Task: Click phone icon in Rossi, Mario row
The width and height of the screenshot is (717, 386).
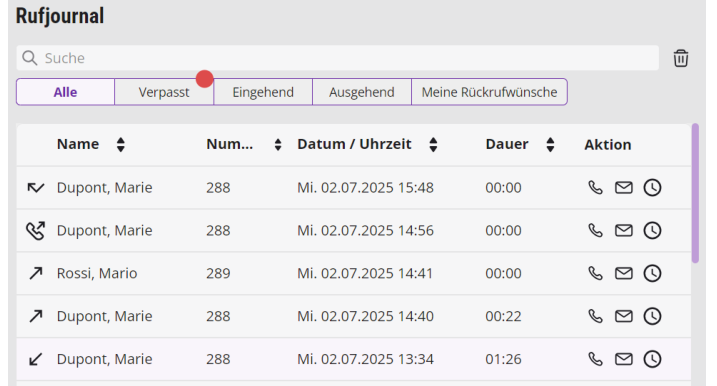Action: (595, 273)
